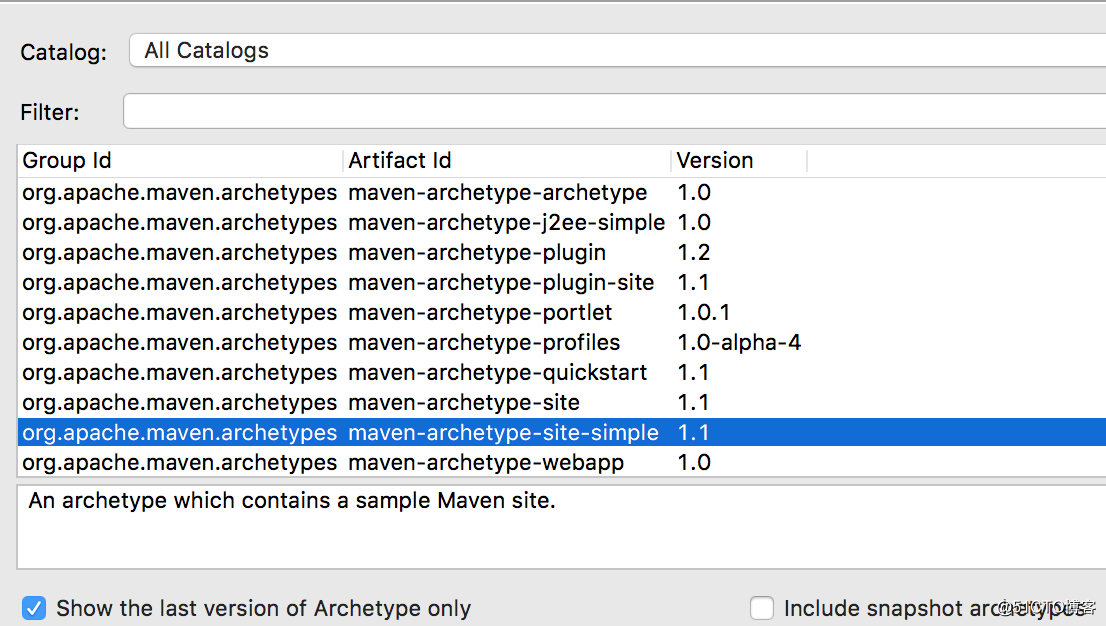The width and height of the screenshot is (1106, 626).
Task: Sort by the Group Id column header
Action: [181, 161]
